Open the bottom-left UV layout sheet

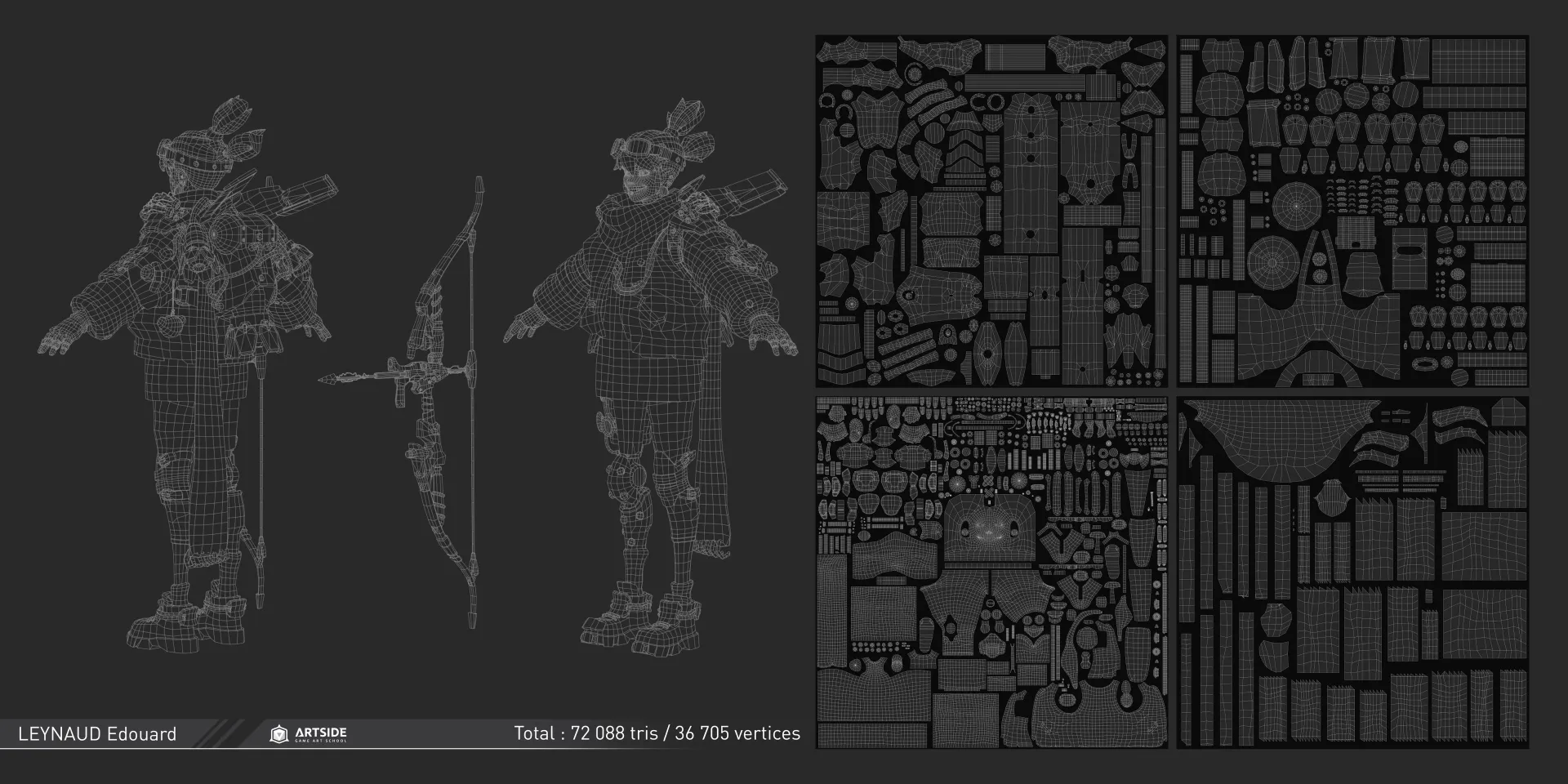pos(991,572)
